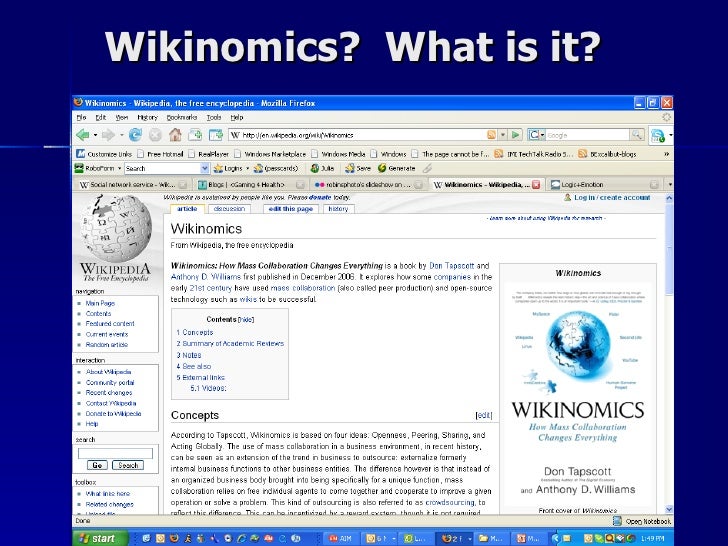Click the Concepts section edit link
This screenshot has height=546, width=728.
click(x=484, y=416)
